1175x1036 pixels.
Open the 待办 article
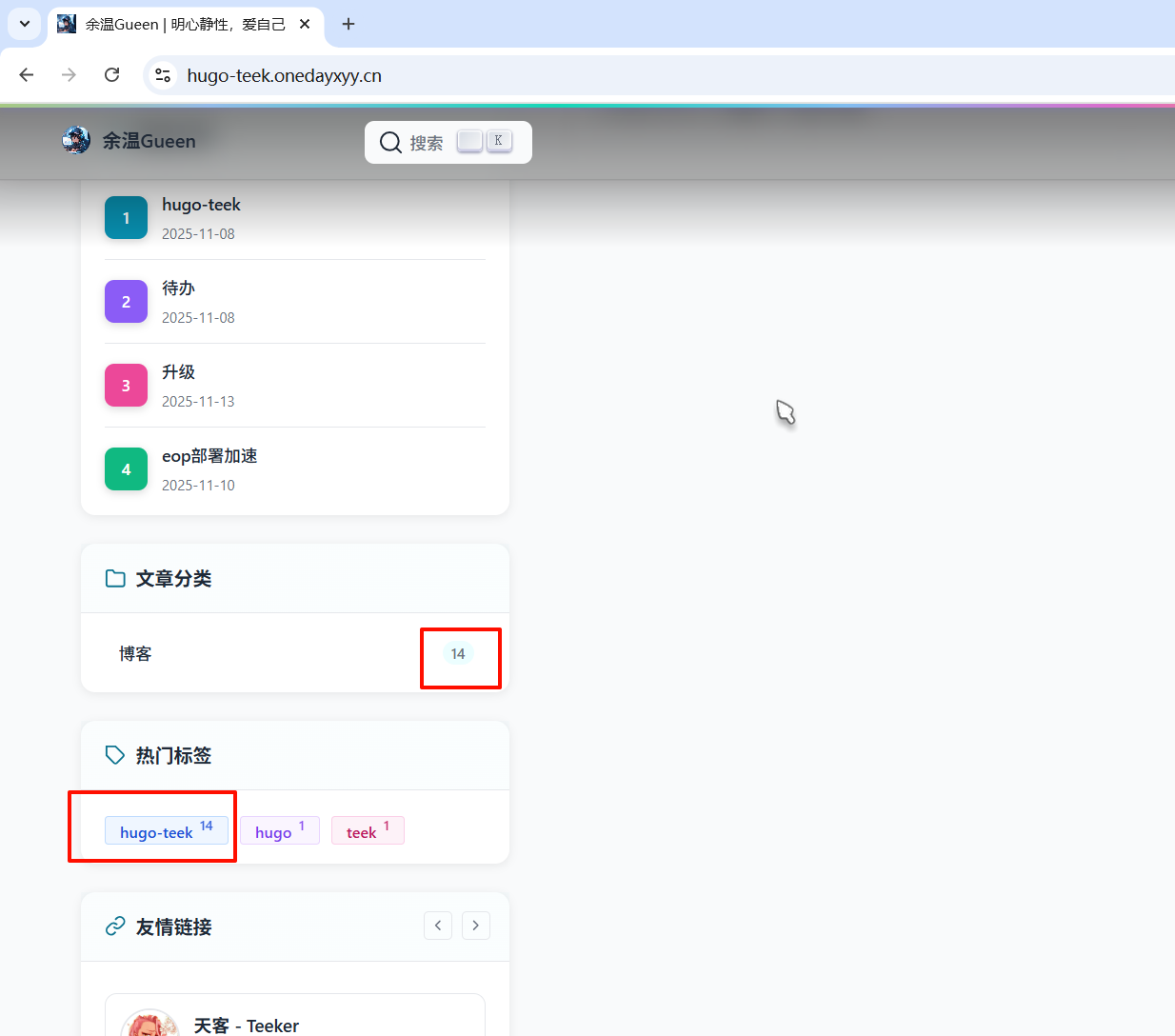(178, 289)
